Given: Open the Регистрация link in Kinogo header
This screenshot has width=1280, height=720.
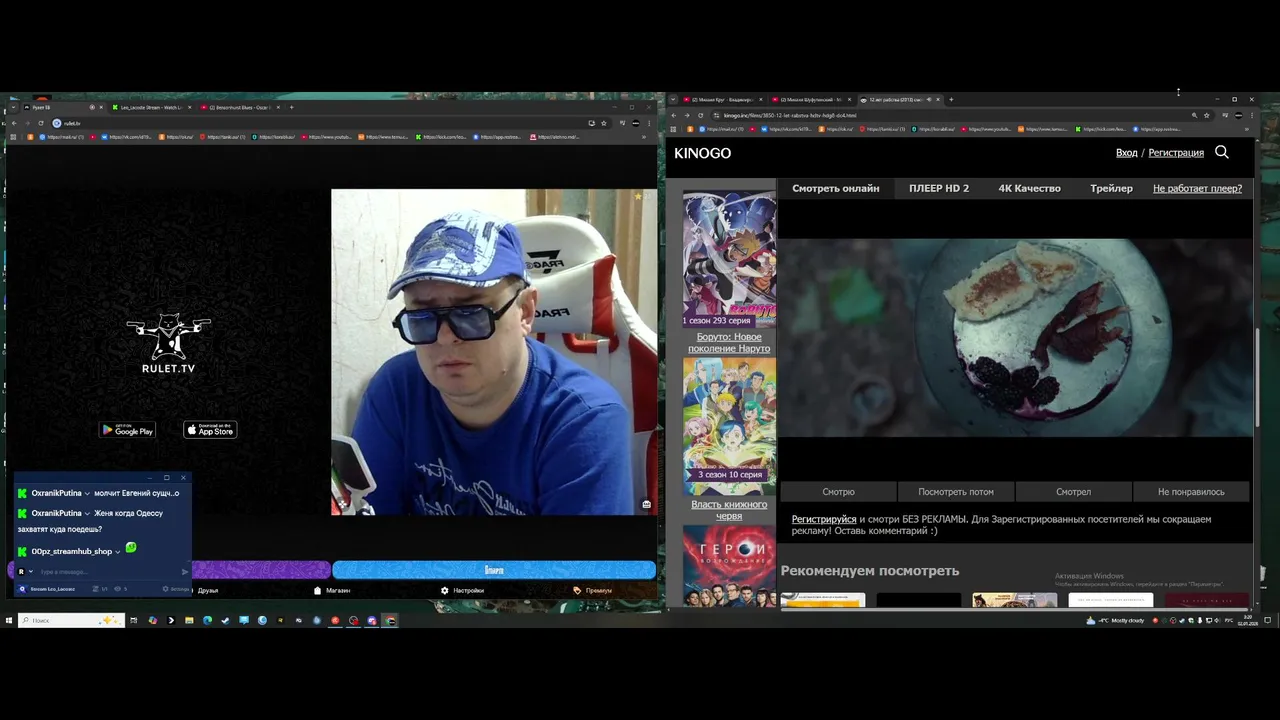Looking at the screenshot, I should point(1176,153).
